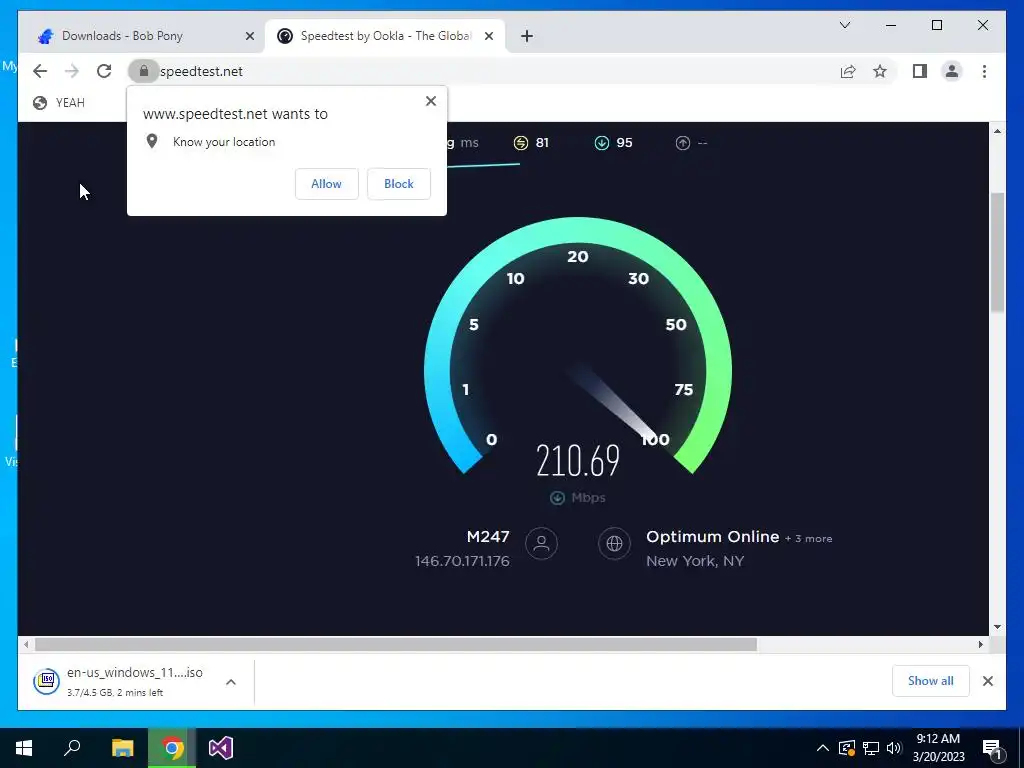The height and width of the screenshot is (768, 1024).
Task: Click the lock site info icon
Action: click(144, 71)
